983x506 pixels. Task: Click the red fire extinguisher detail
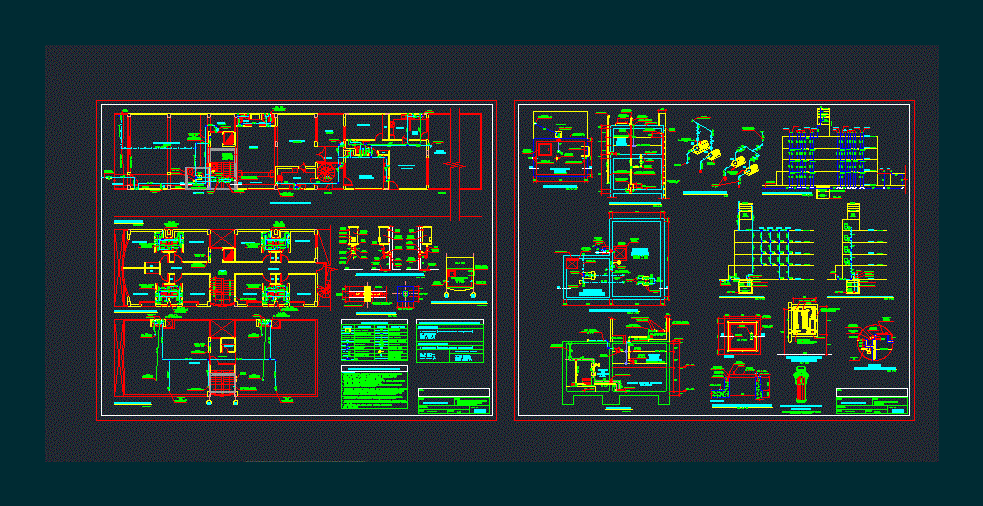click(x=801, y=385)
